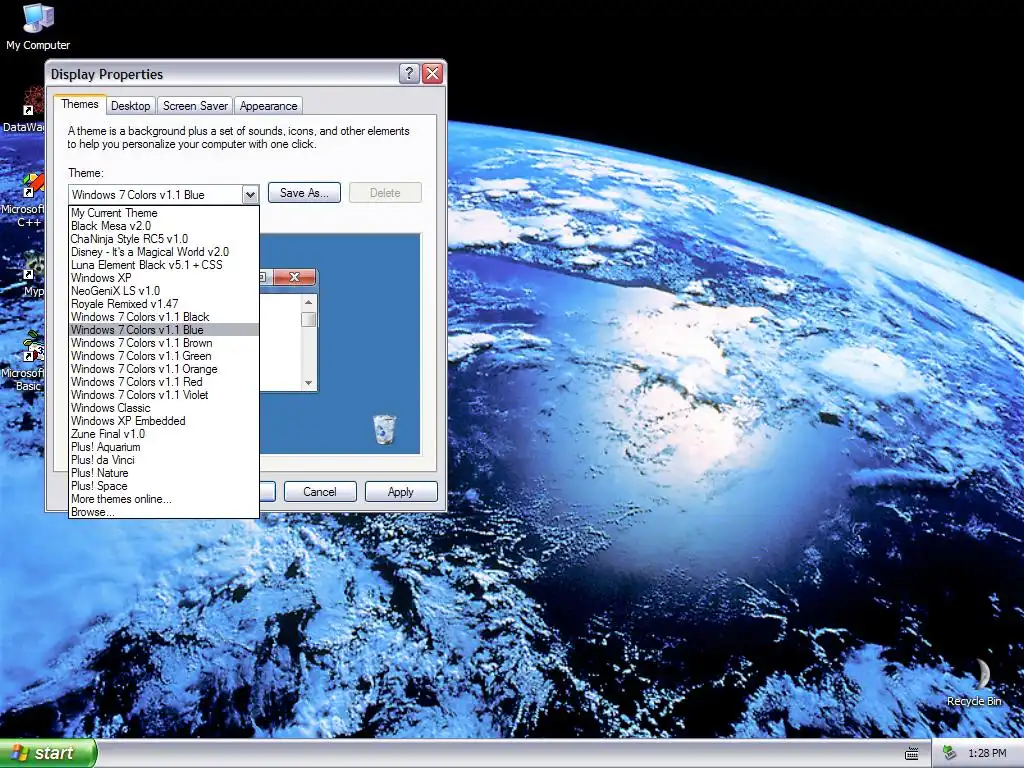The width and height of the screenshot is (1024, 768).
Task: Click the Save As button
Action: point(304,193)
